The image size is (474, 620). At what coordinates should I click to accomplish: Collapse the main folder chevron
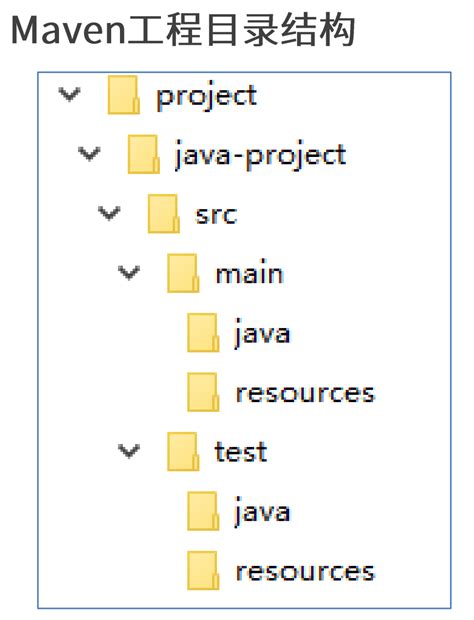(x=129, y=272)
